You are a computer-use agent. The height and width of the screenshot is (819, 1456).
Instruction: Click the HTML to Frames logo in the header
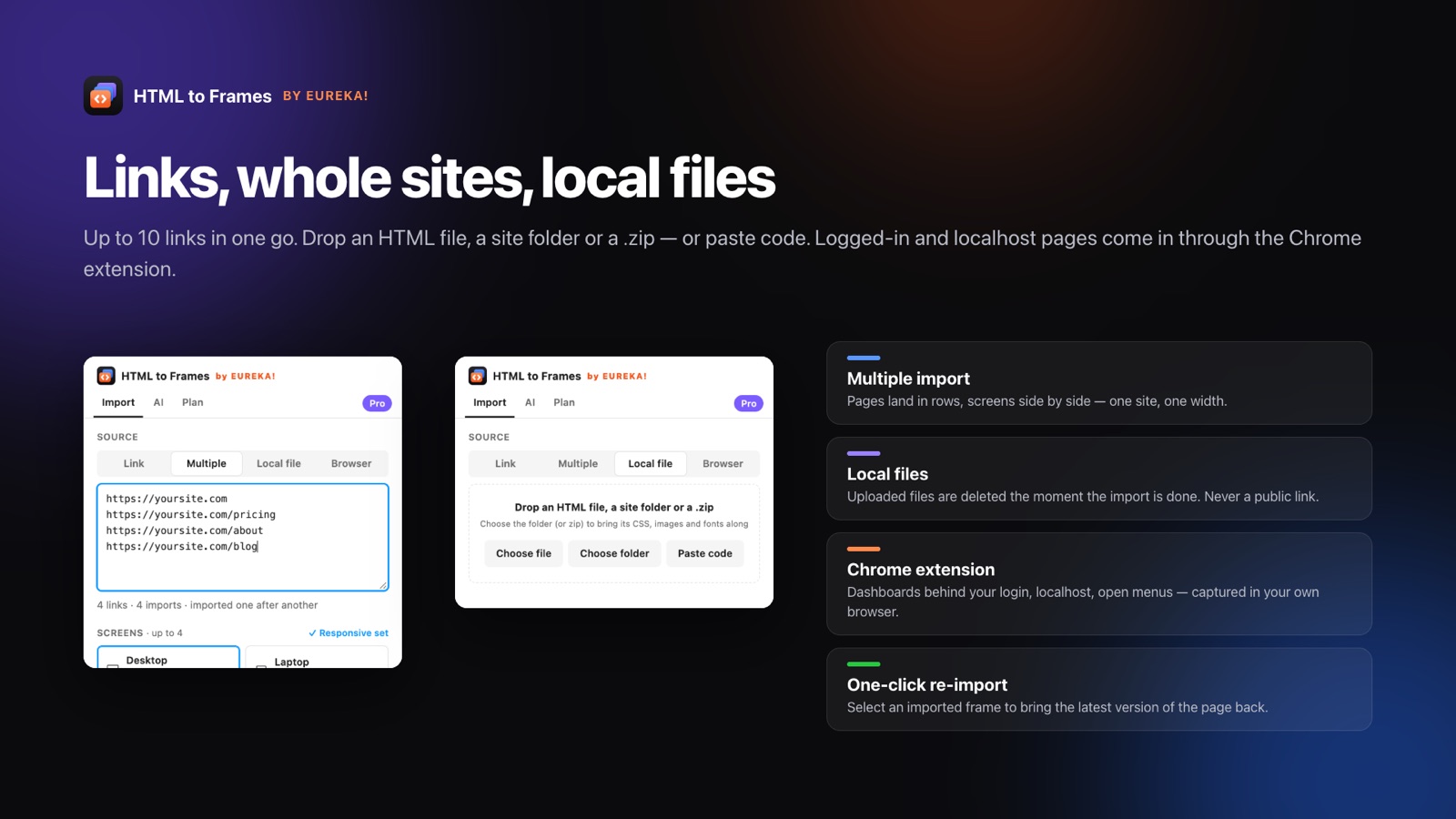click(x=103, y=96)
